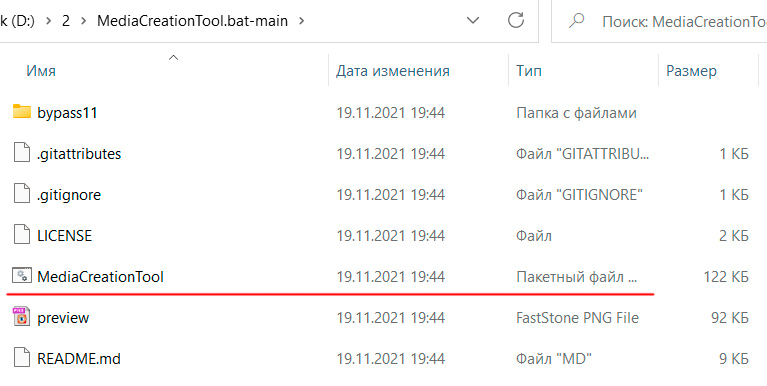This screenshot has height=386, width=767.
Task: Click the MediaCreationTool batch file icon
Action: click(22, 276)
